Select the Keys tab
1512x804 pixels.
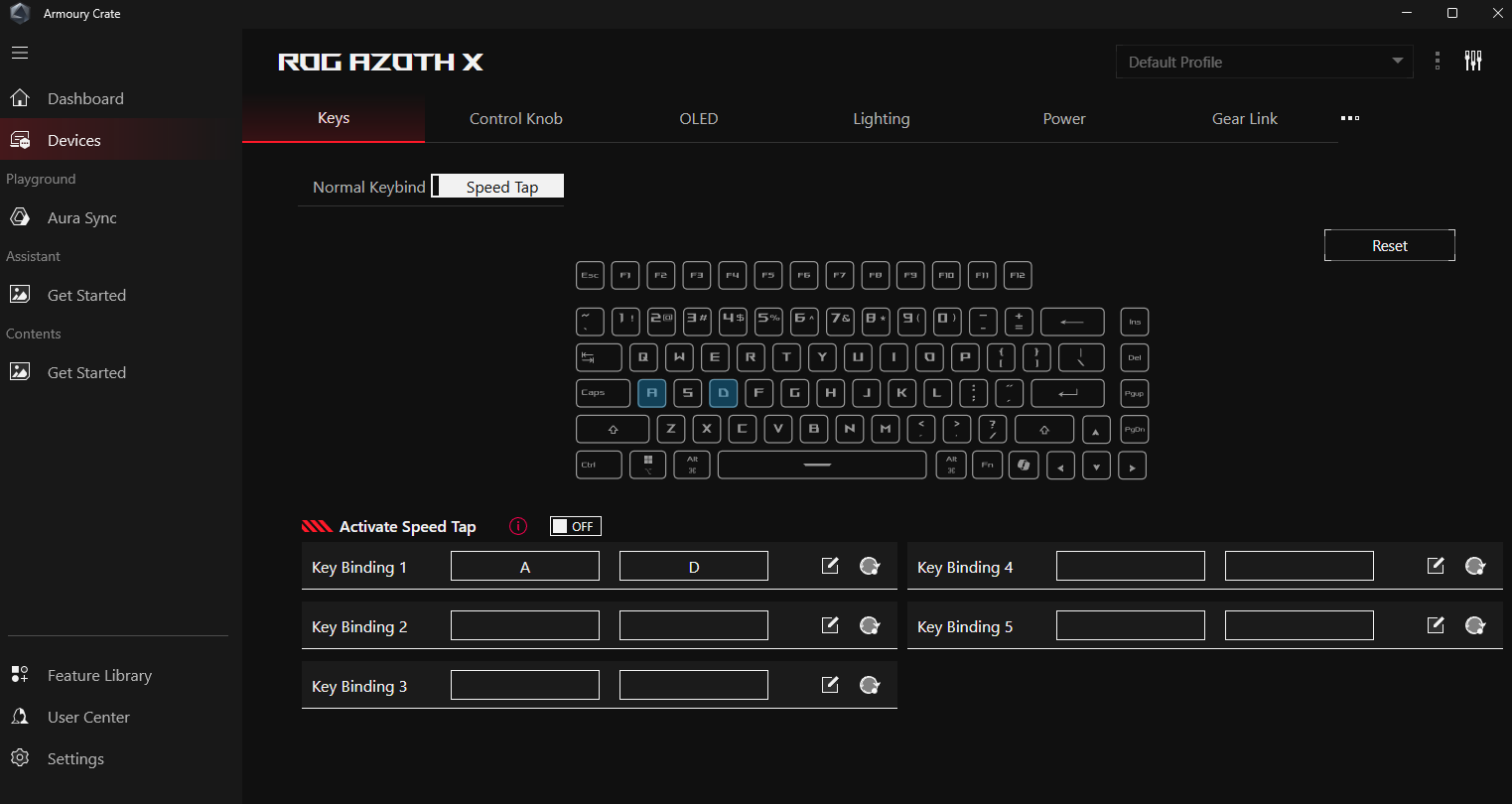click(334, 118)
